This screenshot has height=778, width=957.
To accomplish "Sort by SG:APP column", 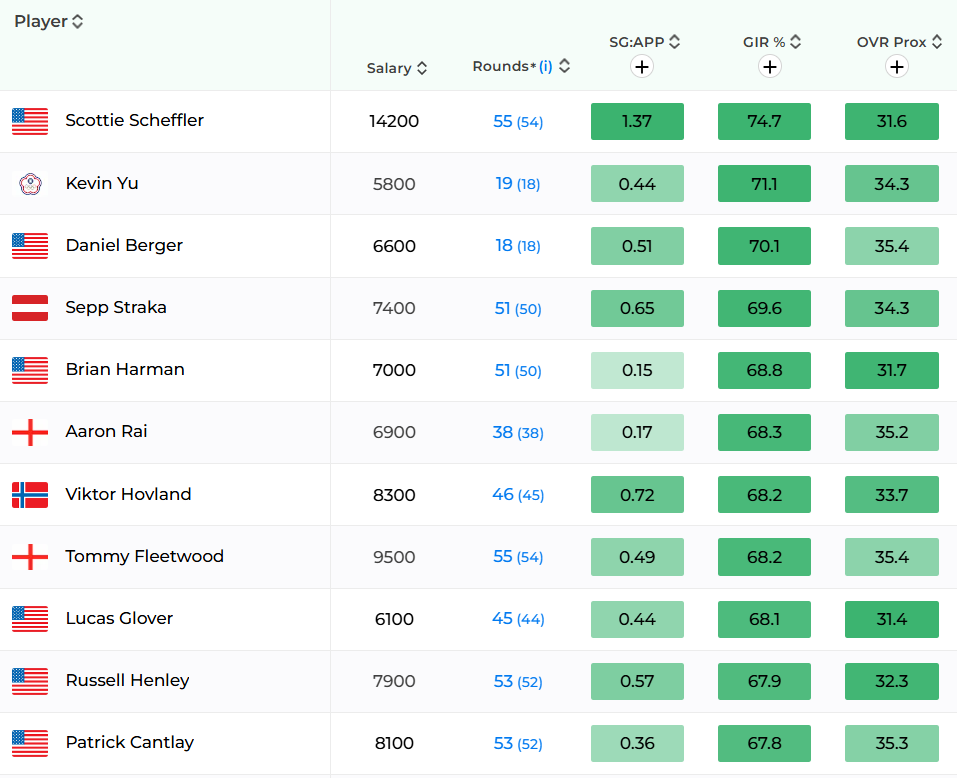I will (x=645, y=42).
